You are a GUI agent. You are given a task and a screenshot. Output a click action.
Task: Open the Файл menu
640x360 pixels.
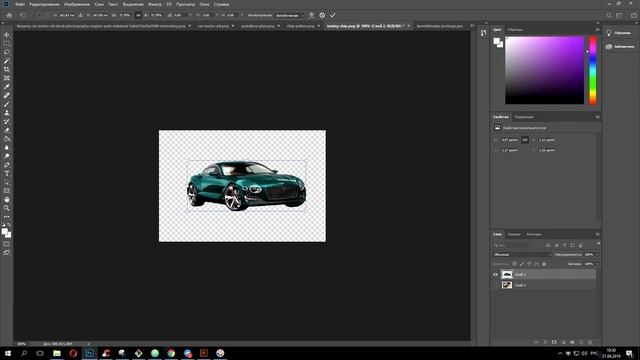(20, 4)
